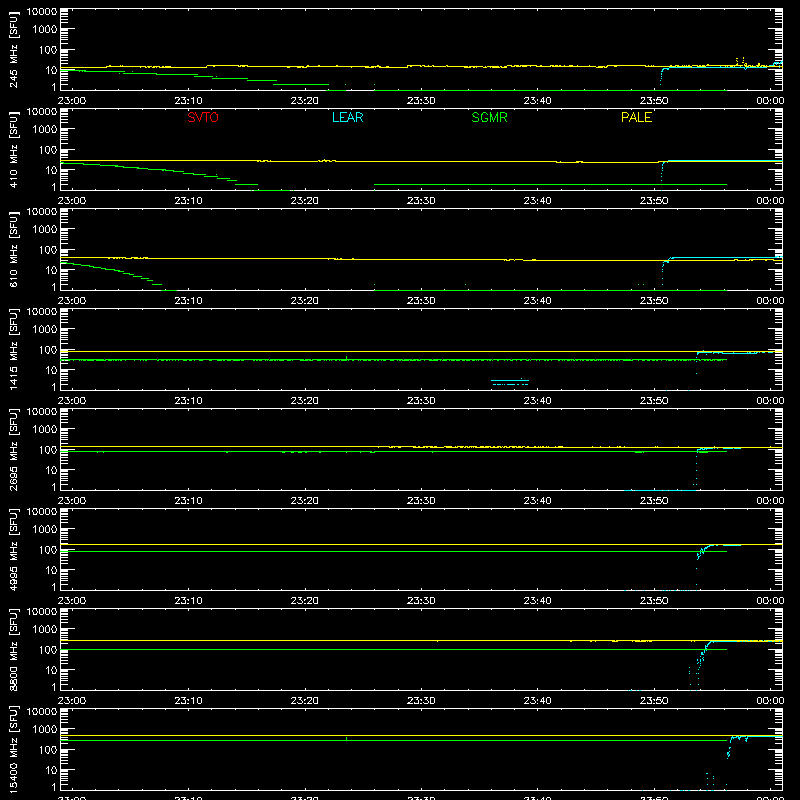Click 23:40 time label below 410 MHz panel
800x800 pixels.
point(537,201)
